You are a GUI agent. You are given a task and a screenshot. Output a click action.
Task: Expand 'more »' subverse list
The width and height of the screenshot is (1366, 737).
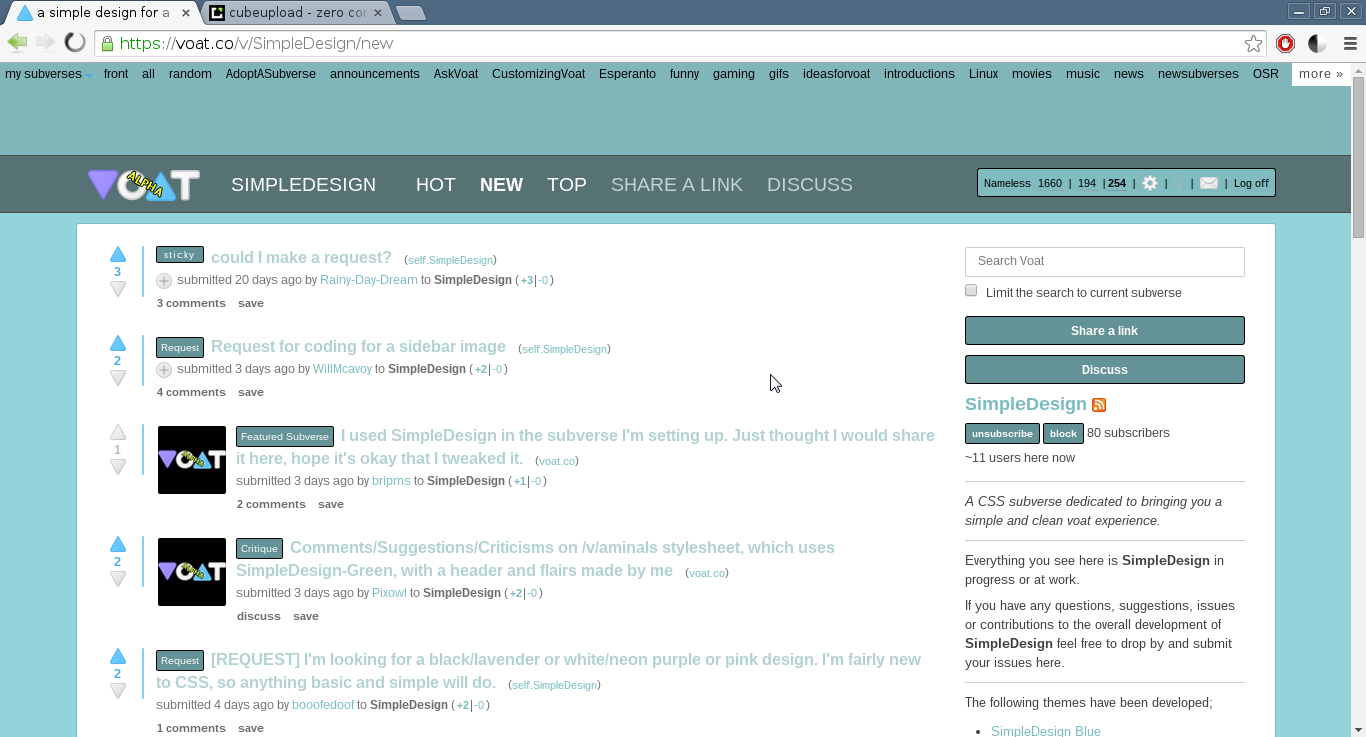click(x=1321, y=74)
